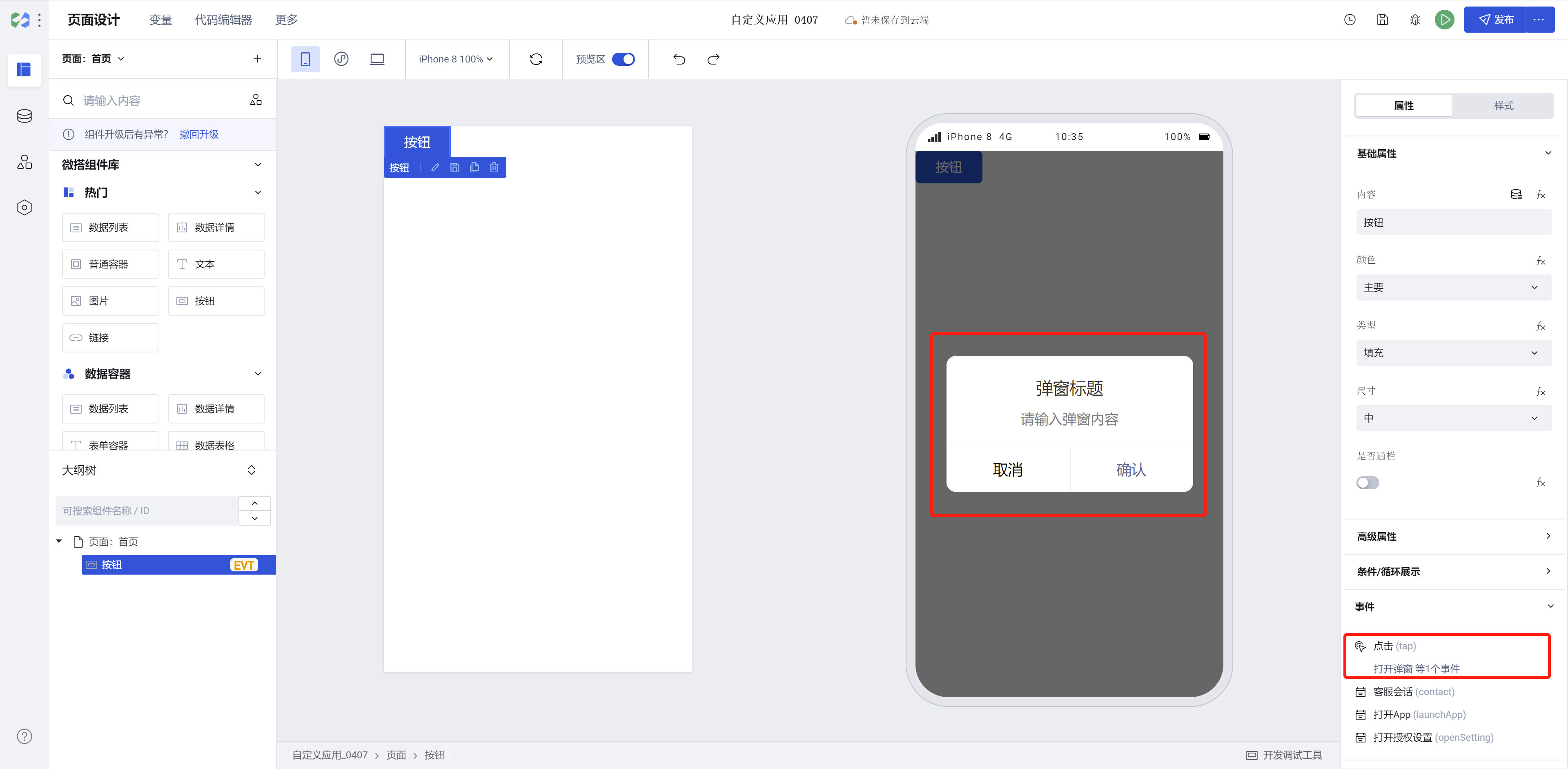The width and height of the screenshot is (1568, 769).
Task: Open the size dropdown set to 中
Action: coord(1454,418)
